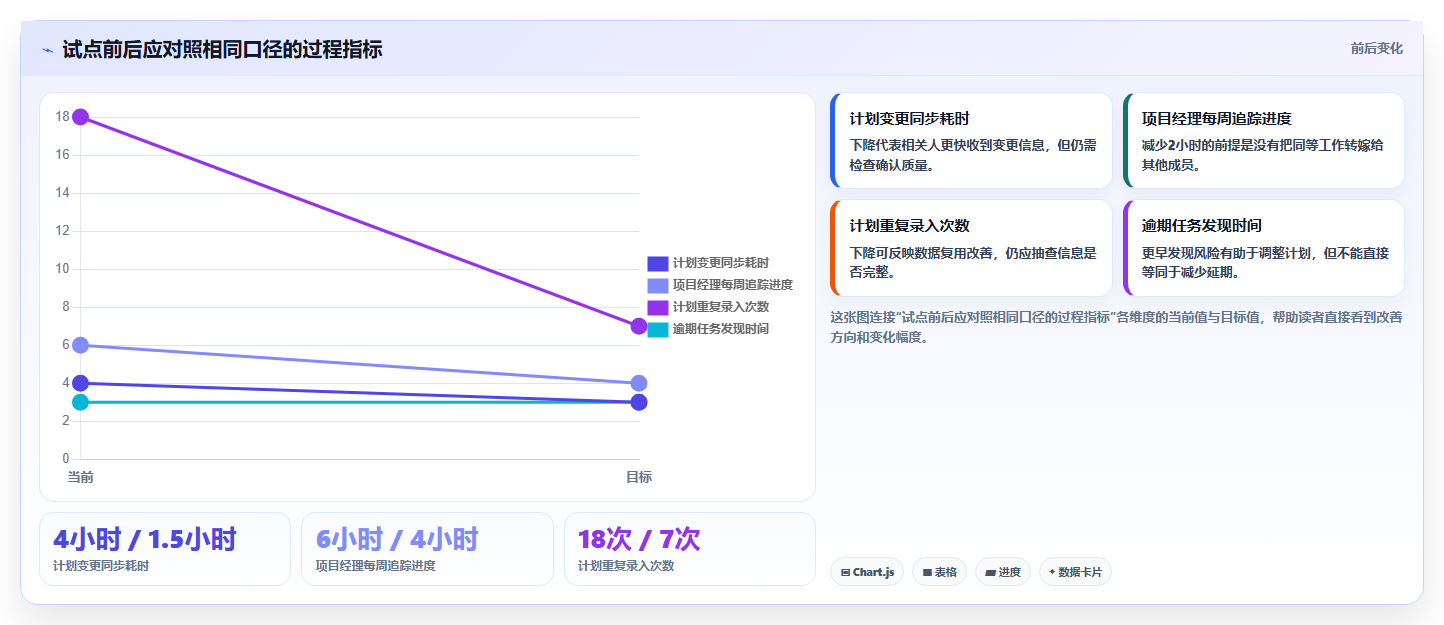The height and width of the screenshot is (625, 1444).
Task: Click the purple legend swatch for 计划重复录入次数
Action: 658,307
